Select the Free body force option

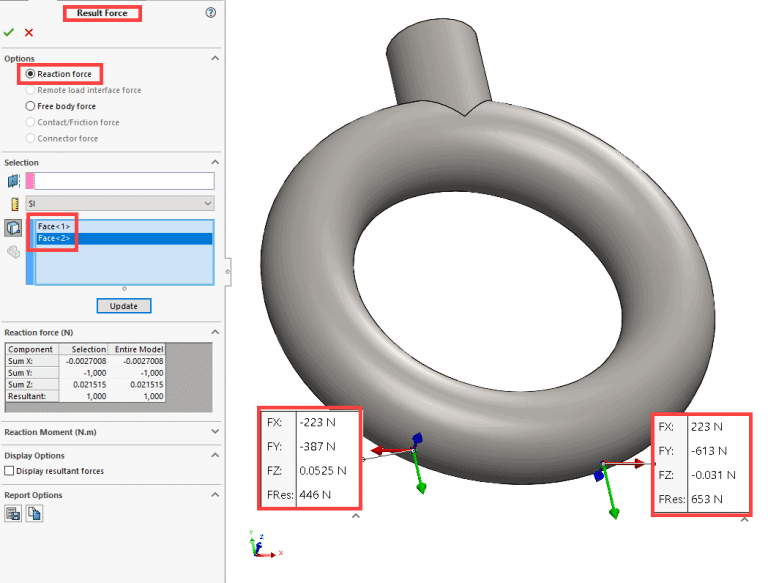point(31,106)
